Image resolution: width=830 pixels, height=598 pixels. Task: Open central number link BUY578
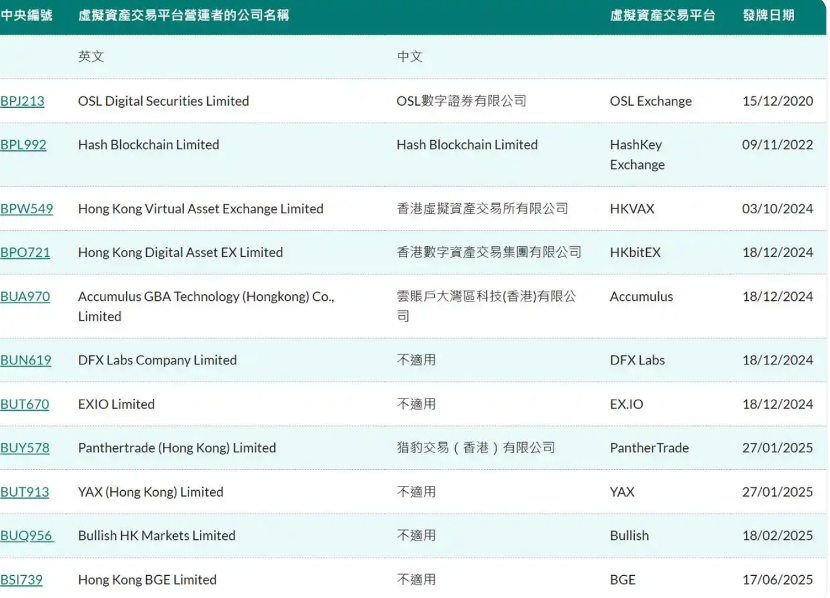coord(25,448)
